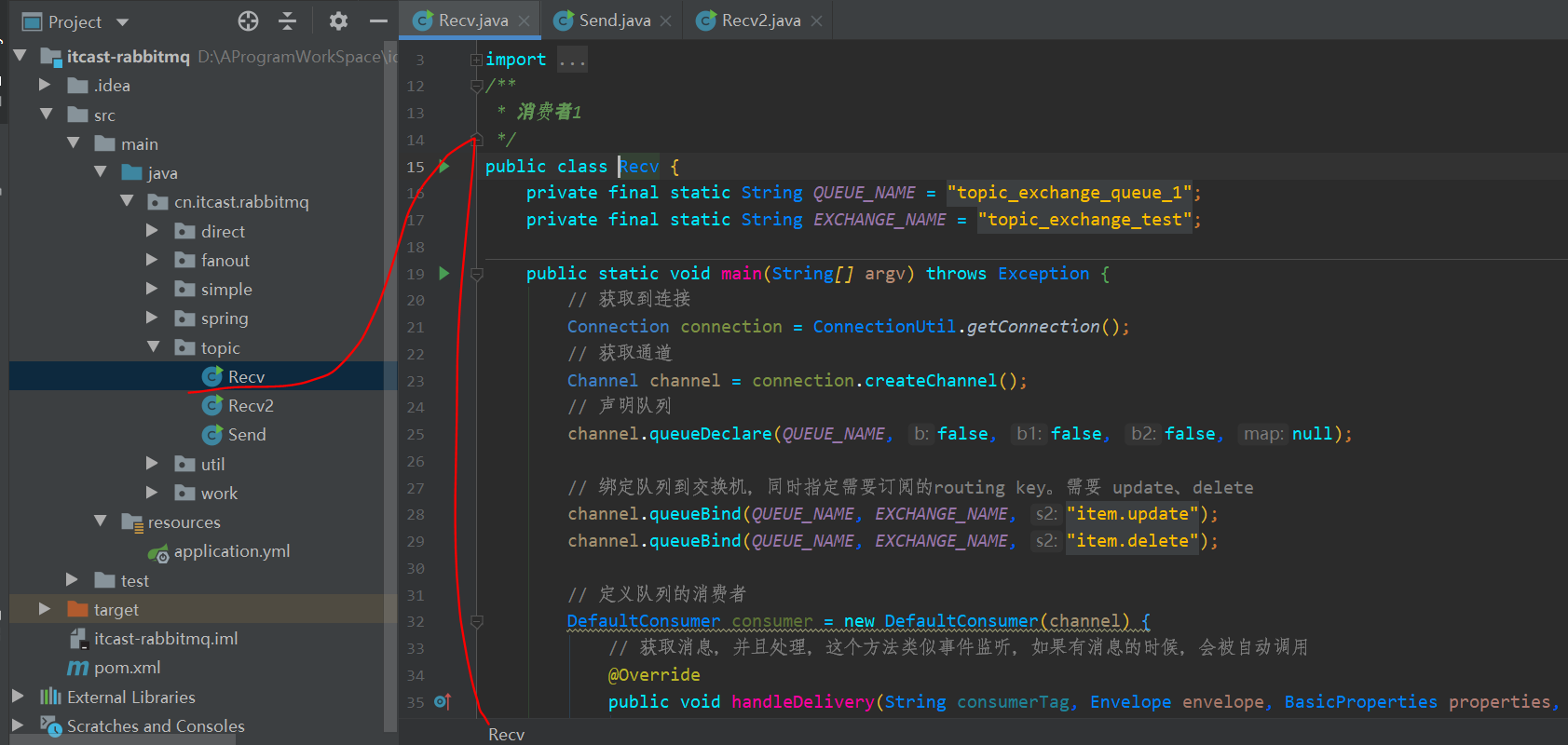1568x745 pixels.
Task: Click the Maven pom.xml icon
Action: coord(78,668)
